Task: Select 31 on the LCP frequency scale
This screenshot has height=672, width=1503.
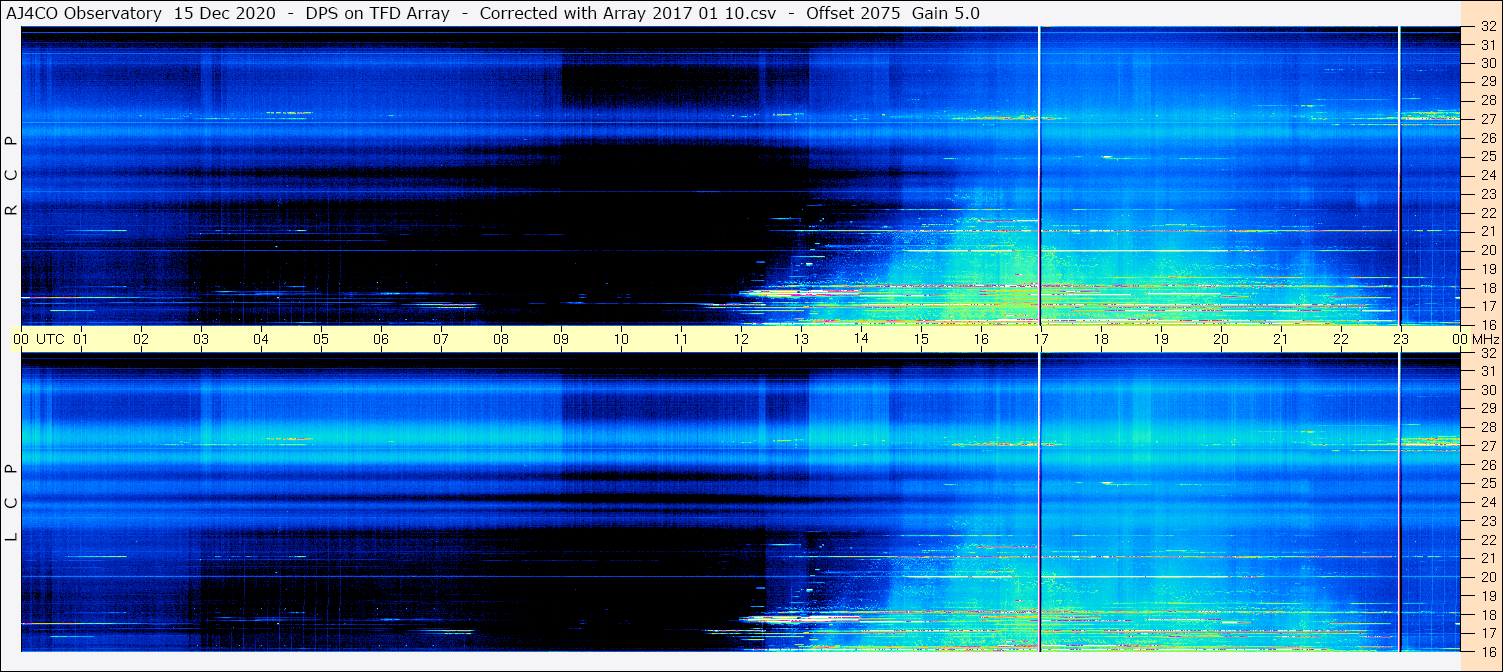Action: coord(1487,371)
